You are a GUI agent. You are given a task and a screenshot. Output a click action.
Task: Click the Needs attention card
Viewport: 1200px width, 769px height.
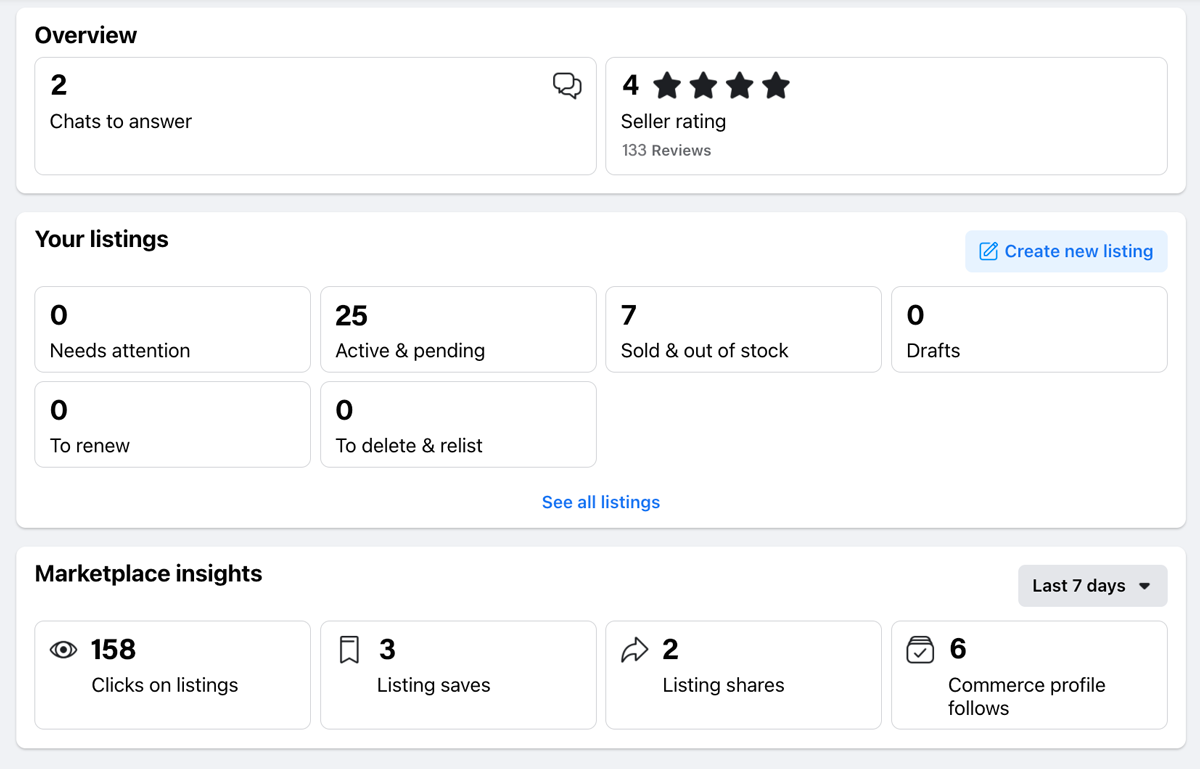tap(172, 329)
